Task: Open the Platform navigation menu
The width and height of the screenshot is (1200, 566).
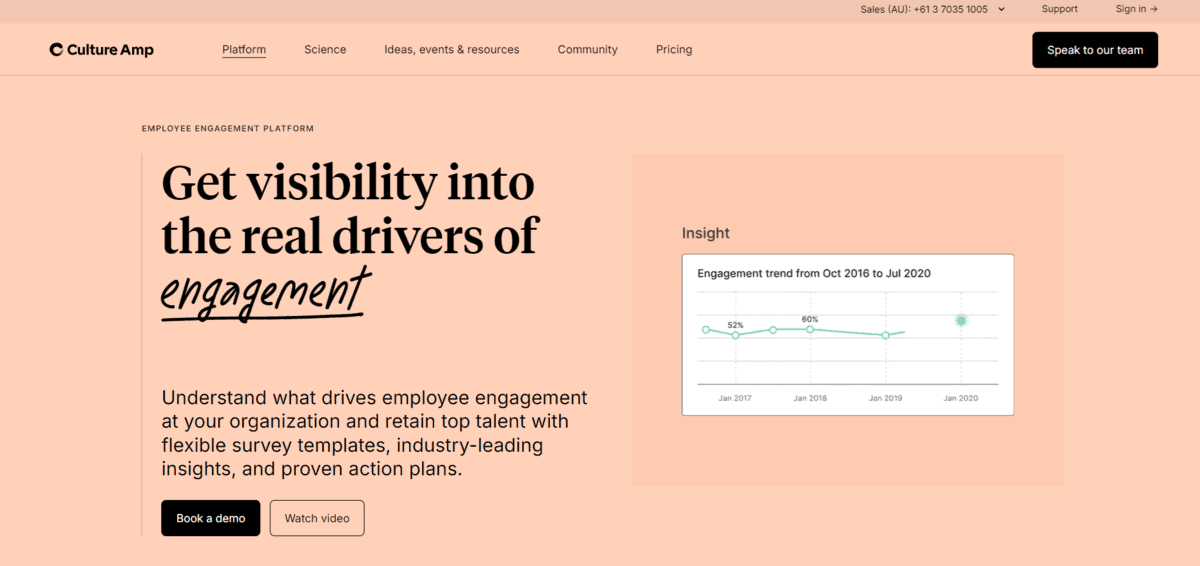Action: point(244,50)
